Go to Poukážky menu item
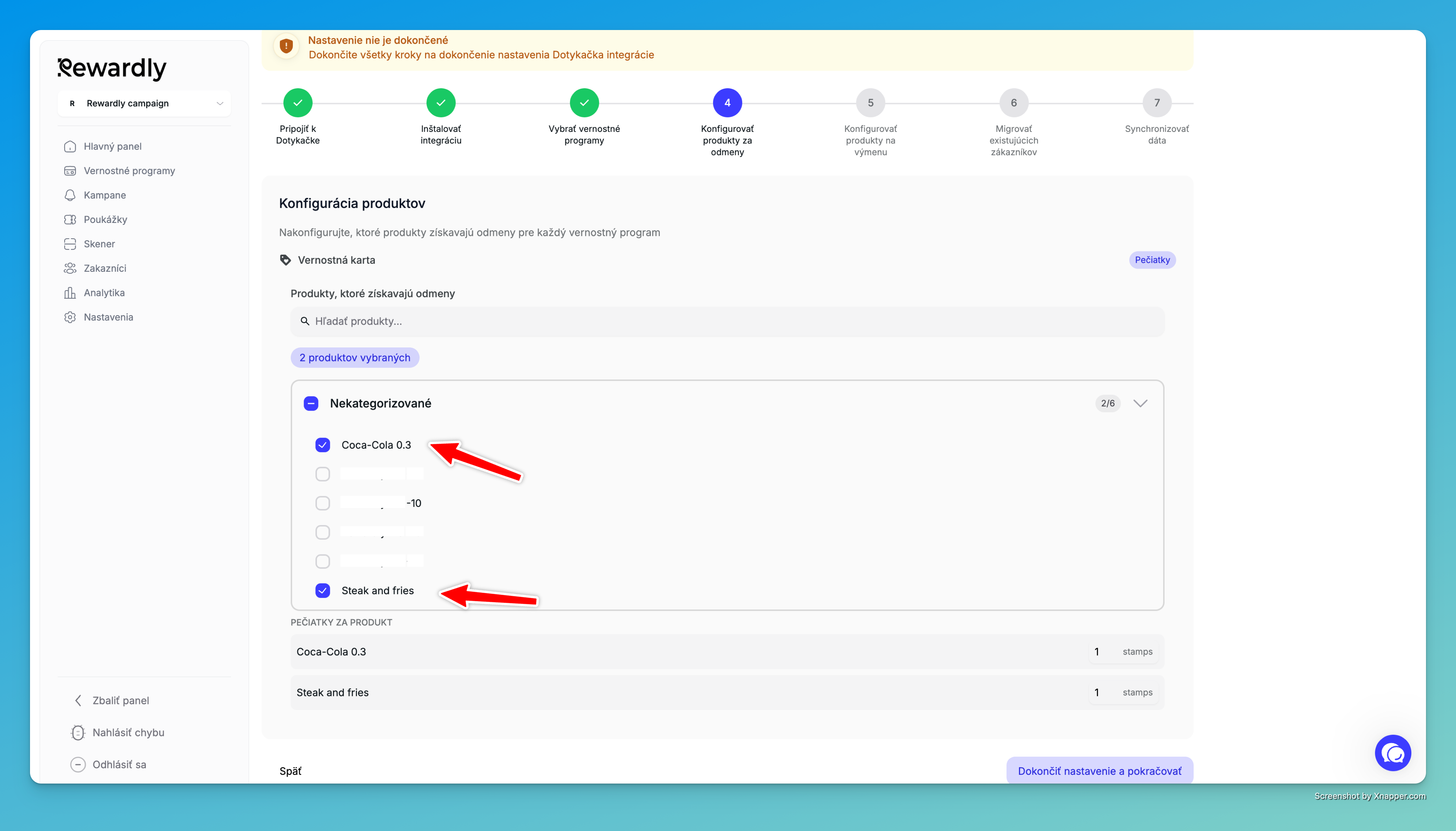 [x=105, y=220]
